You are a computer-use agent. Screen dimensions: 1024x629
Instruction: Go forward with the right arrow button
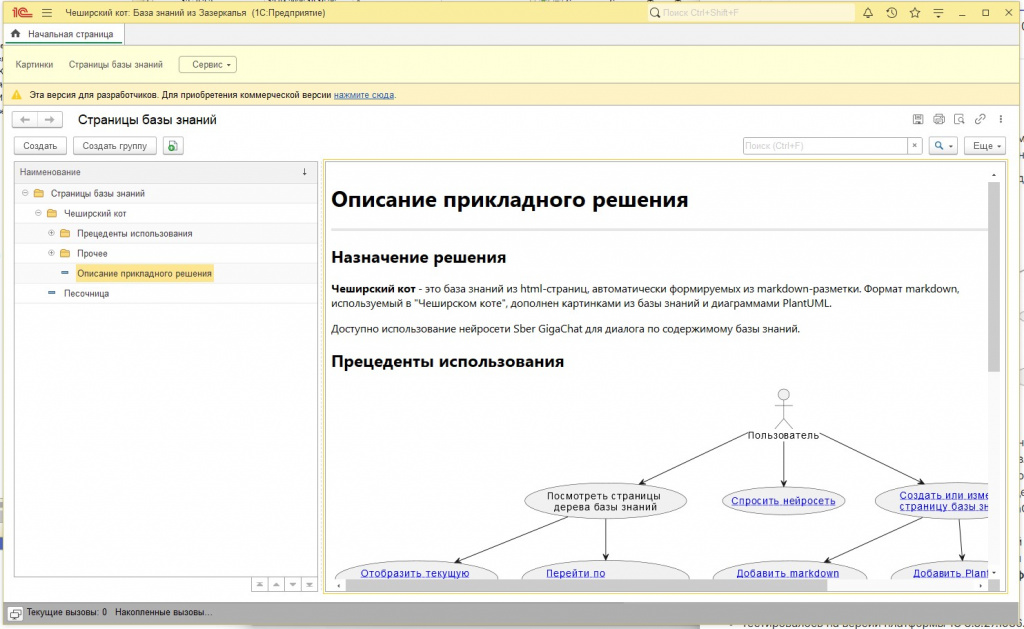(x=50, y=120)
